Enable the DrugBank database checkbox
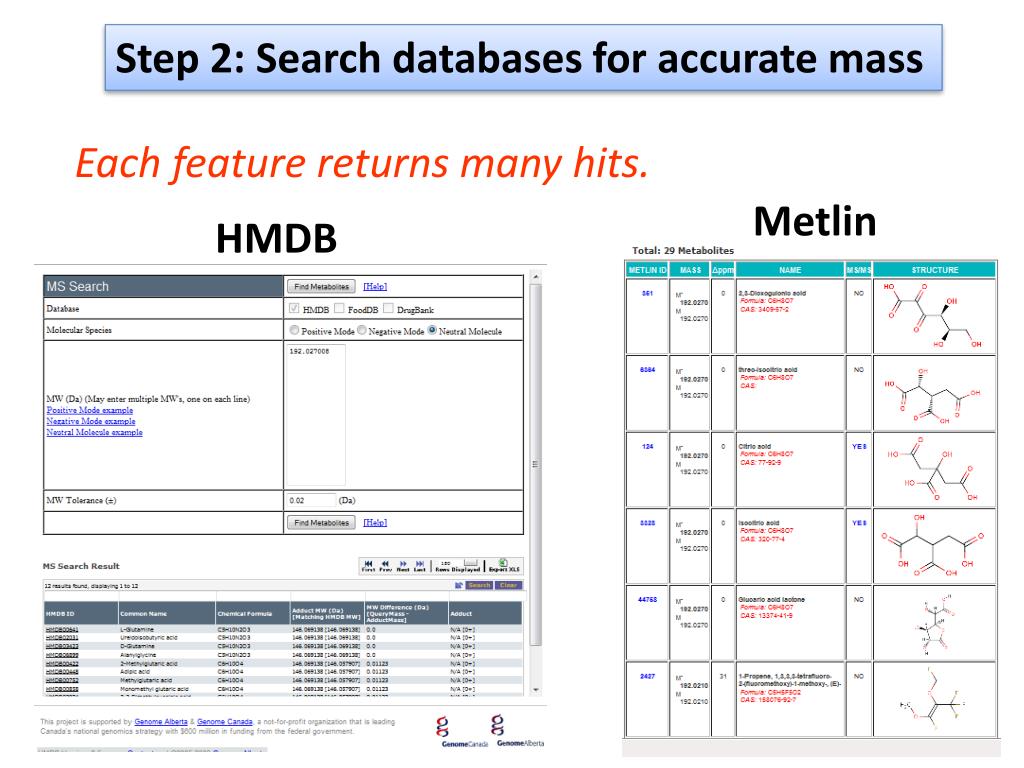The image size is (1024, 768). point(388,308)
